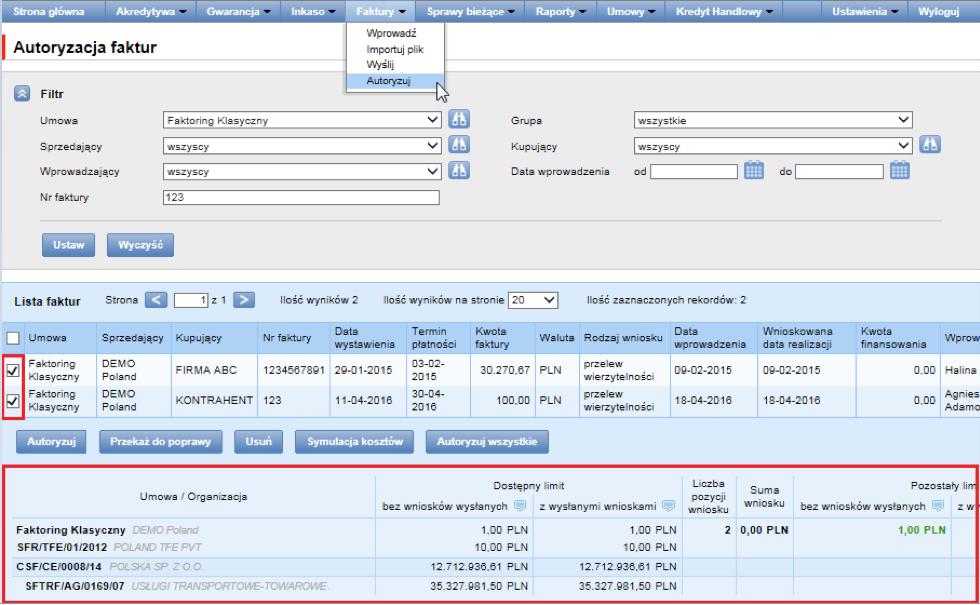Toggle select-all checkbox in table header
The height and width of the screenshot is (605, 980).
point(12,338)
